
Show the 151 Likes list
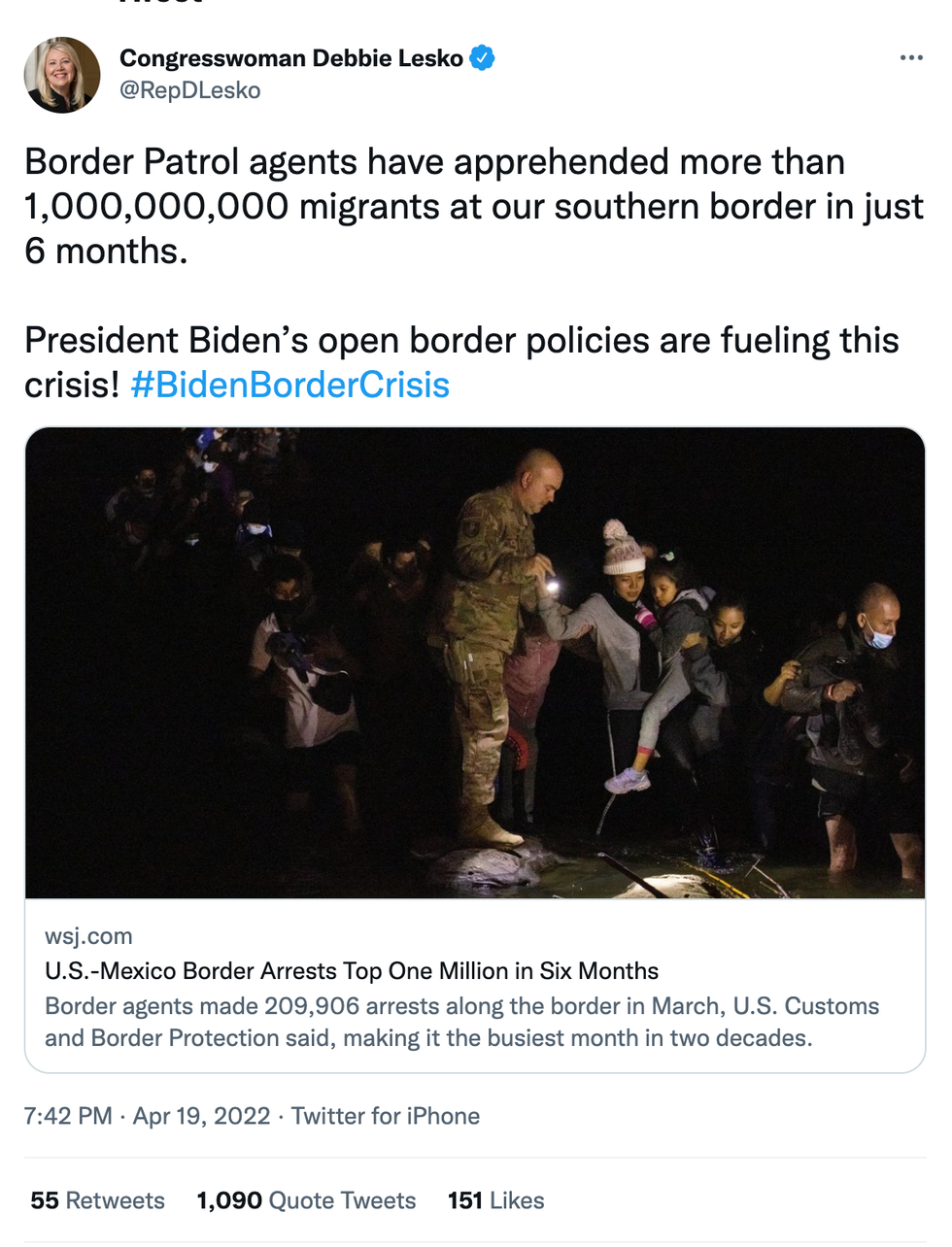coord(495,1200)
